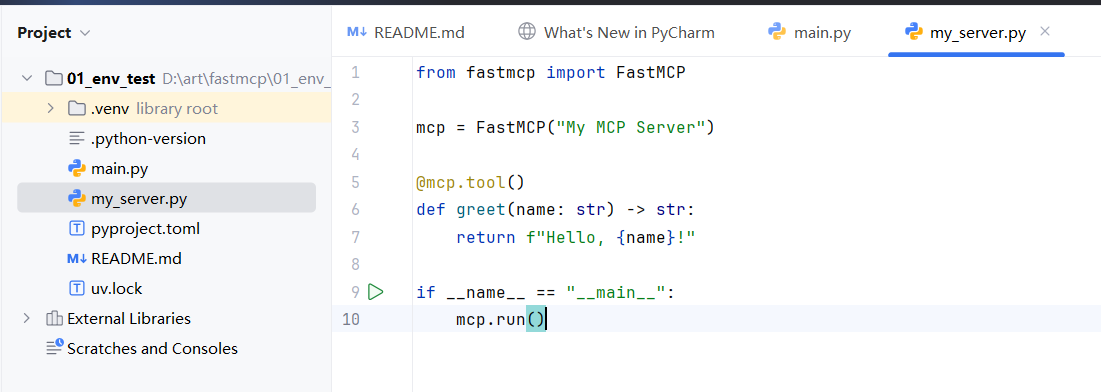Click the Python icon beside main.py in tree
The image size is (1101, 392).
click(77, 169)
